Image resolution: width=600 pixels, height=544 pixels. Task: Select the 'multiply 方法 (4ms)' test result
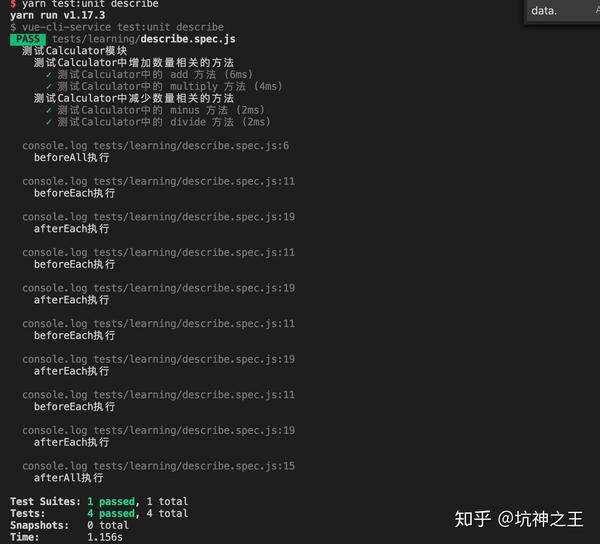pos(226,86)
